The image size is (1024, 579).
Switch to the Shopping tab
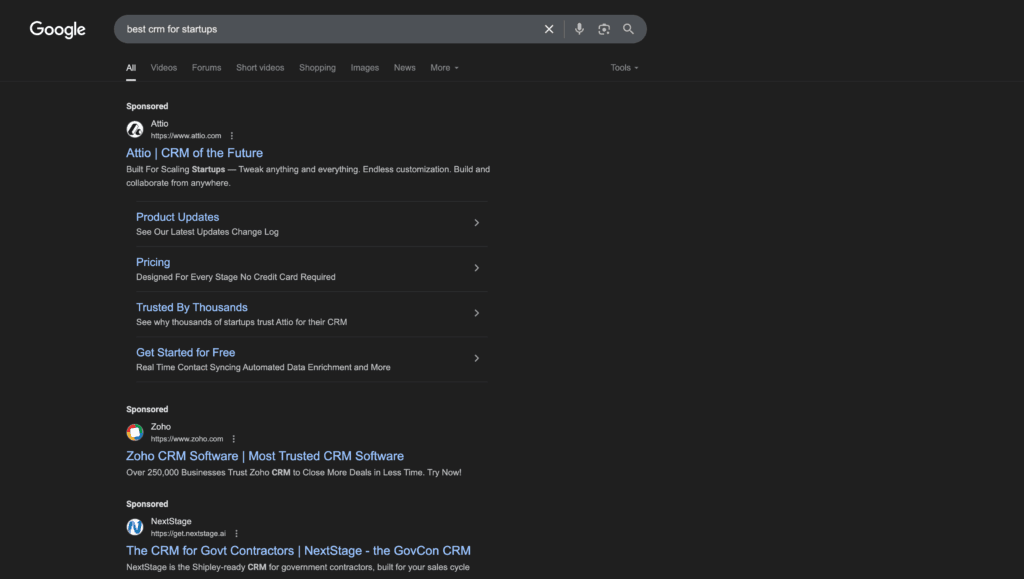pyautogui.click(x=317, y=68)
